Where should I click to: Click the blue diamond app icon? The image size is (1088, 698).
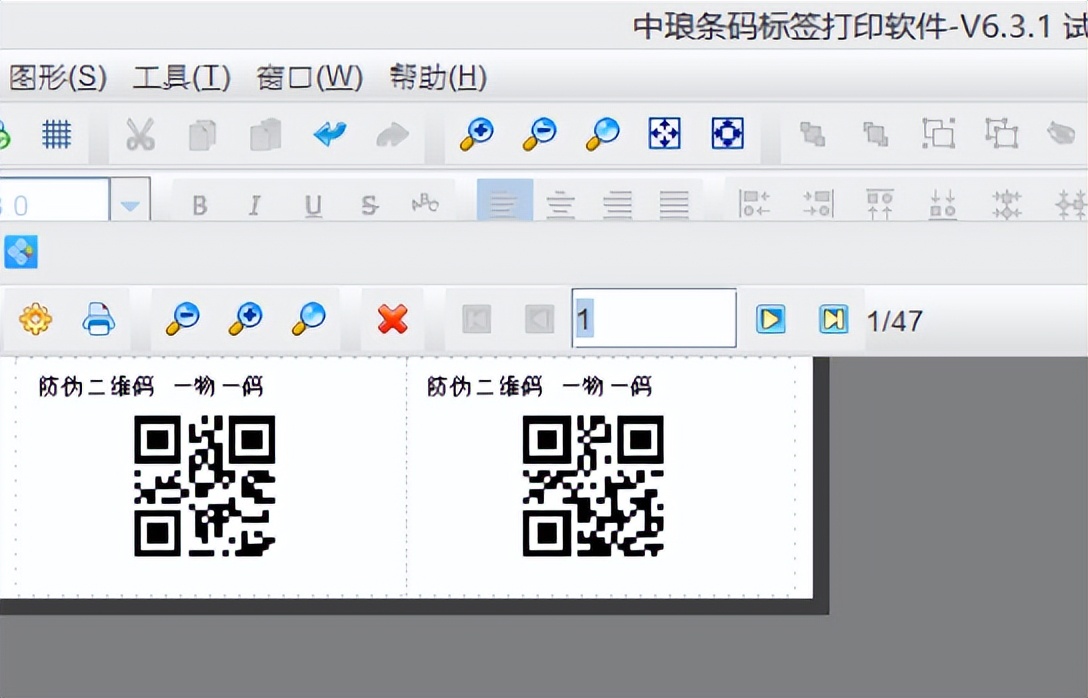coord(21,251)
